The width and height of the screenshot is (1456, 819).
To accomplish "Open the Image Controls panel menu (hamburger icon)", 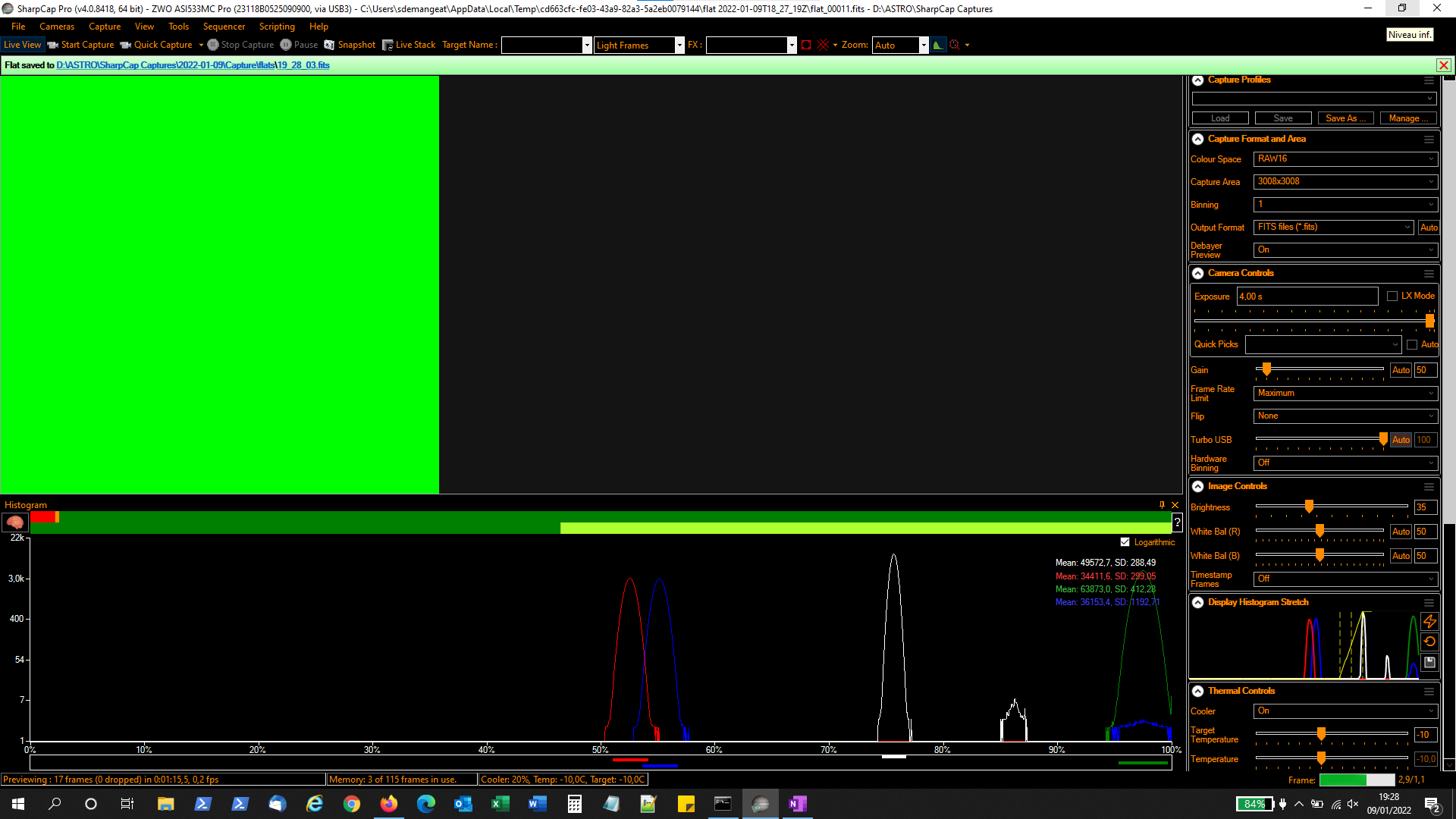I will point(1429,487).
